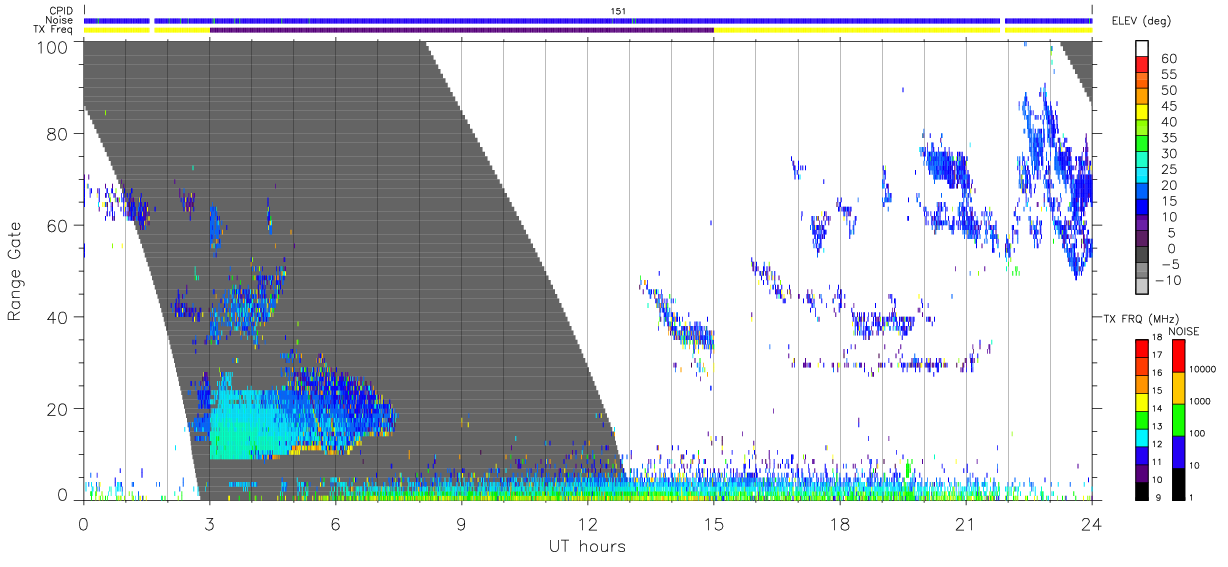The width and height of the screenshot is (1228, 567).
Task: Click the '11' label on TX FRQ legend
Action: tap(1158, 461)
